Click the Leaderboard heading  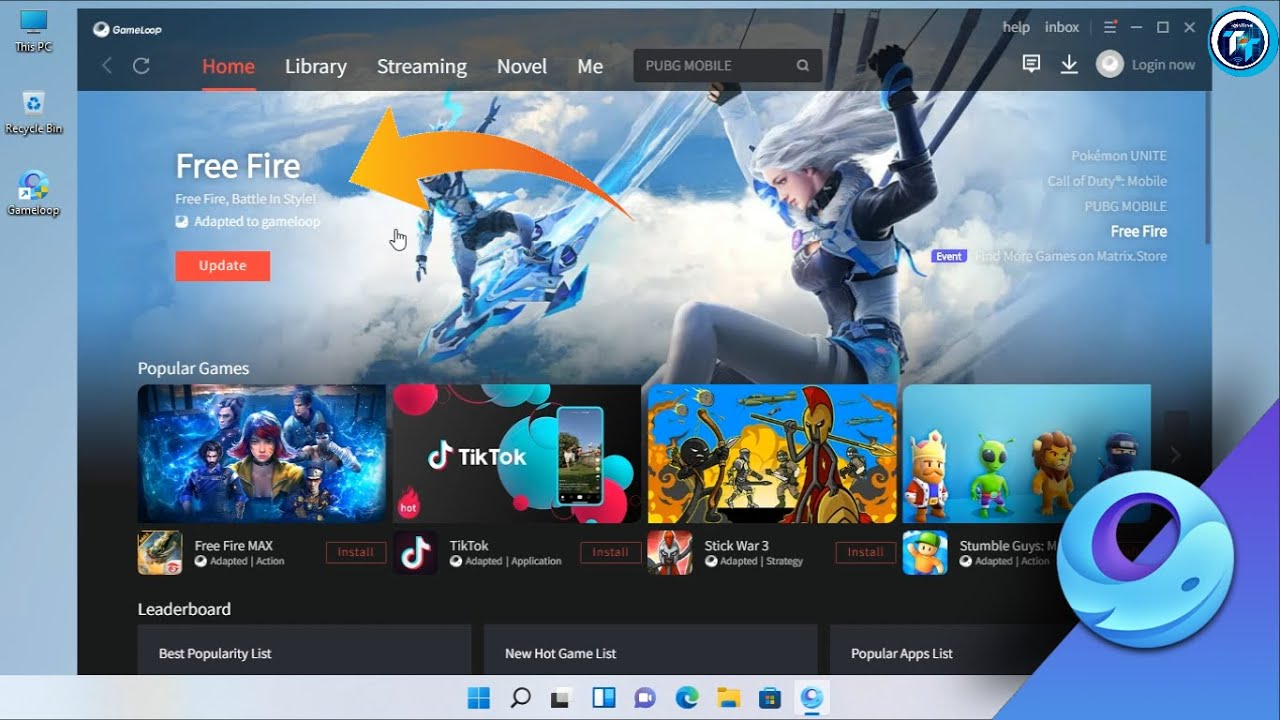tap(184, 609)
